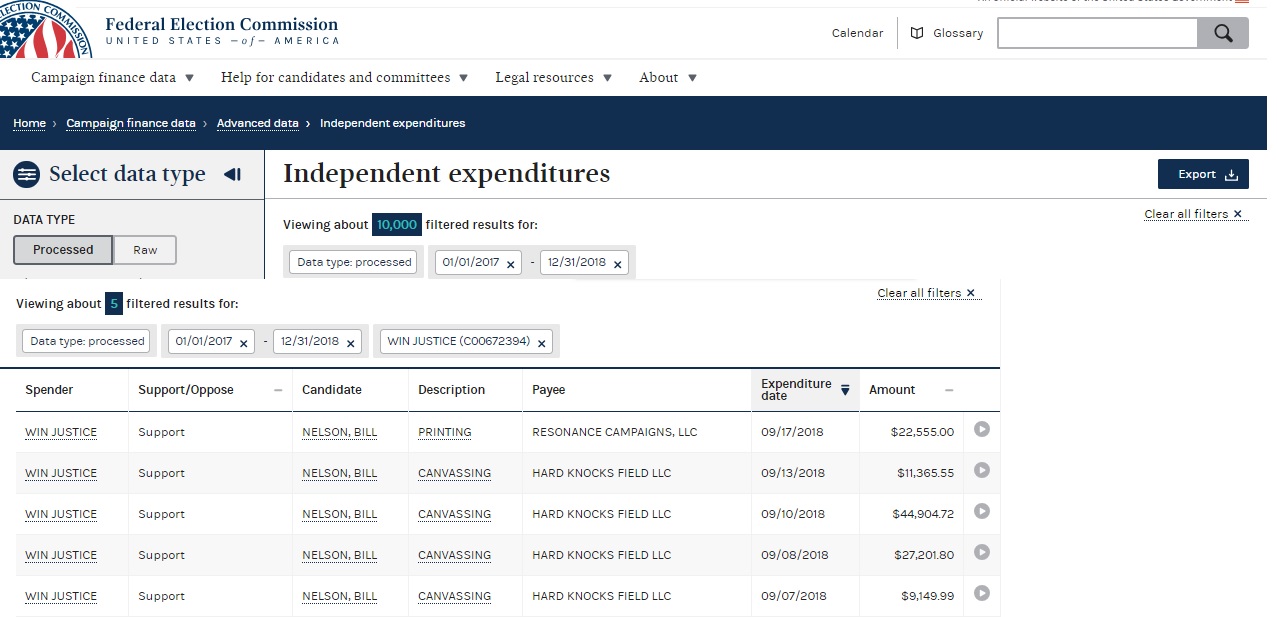Open the About menu

668,77
